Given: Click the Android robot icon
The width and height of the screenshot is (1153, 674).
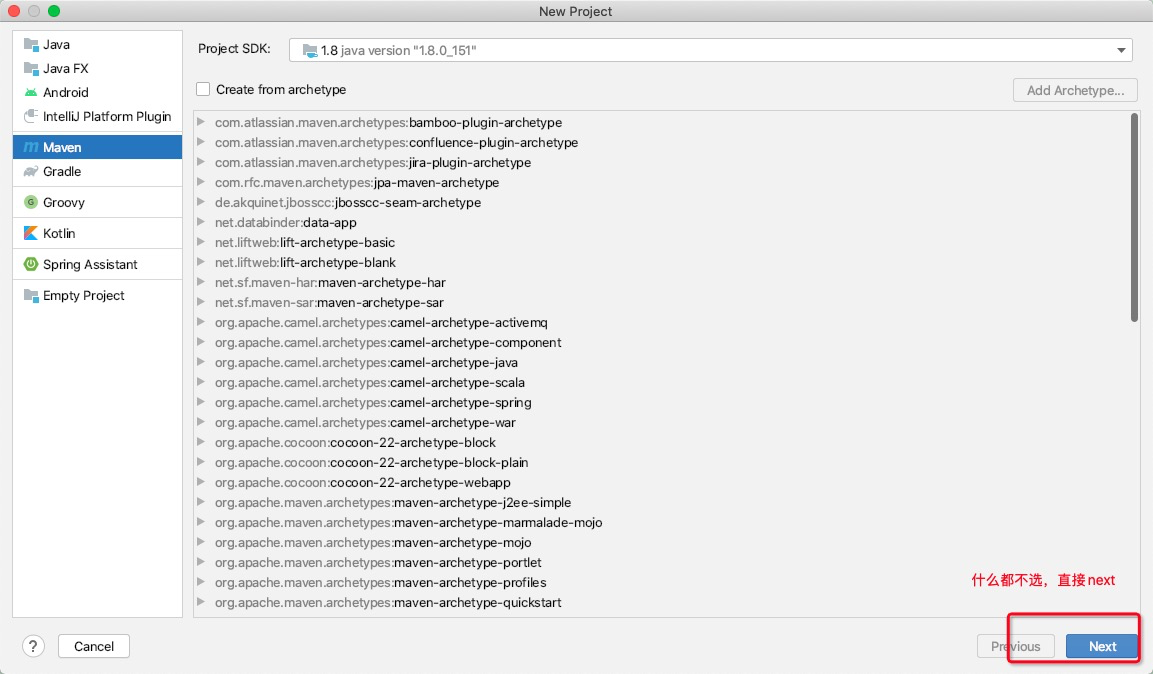Looking at the screenshot, I should [31, 93].
